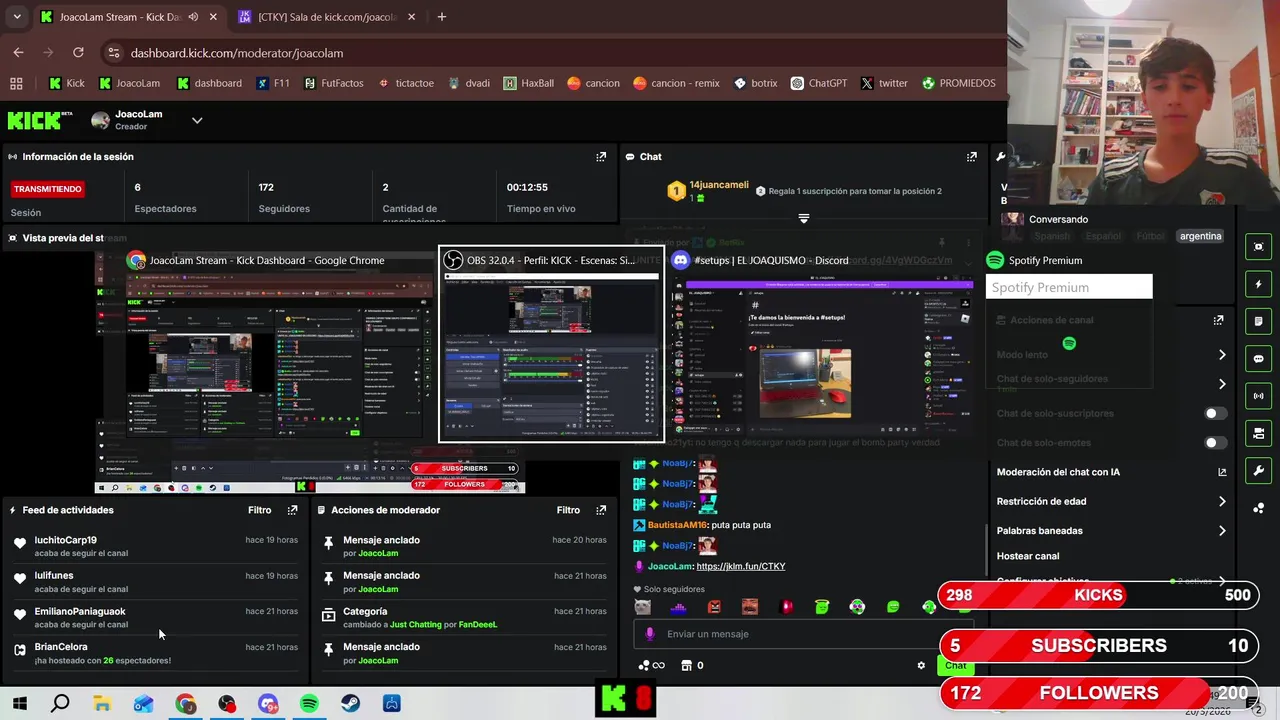The image size is (1280, 720).
Task: Open Spotify from the Windows taskbar
Action: click(309, 704)
